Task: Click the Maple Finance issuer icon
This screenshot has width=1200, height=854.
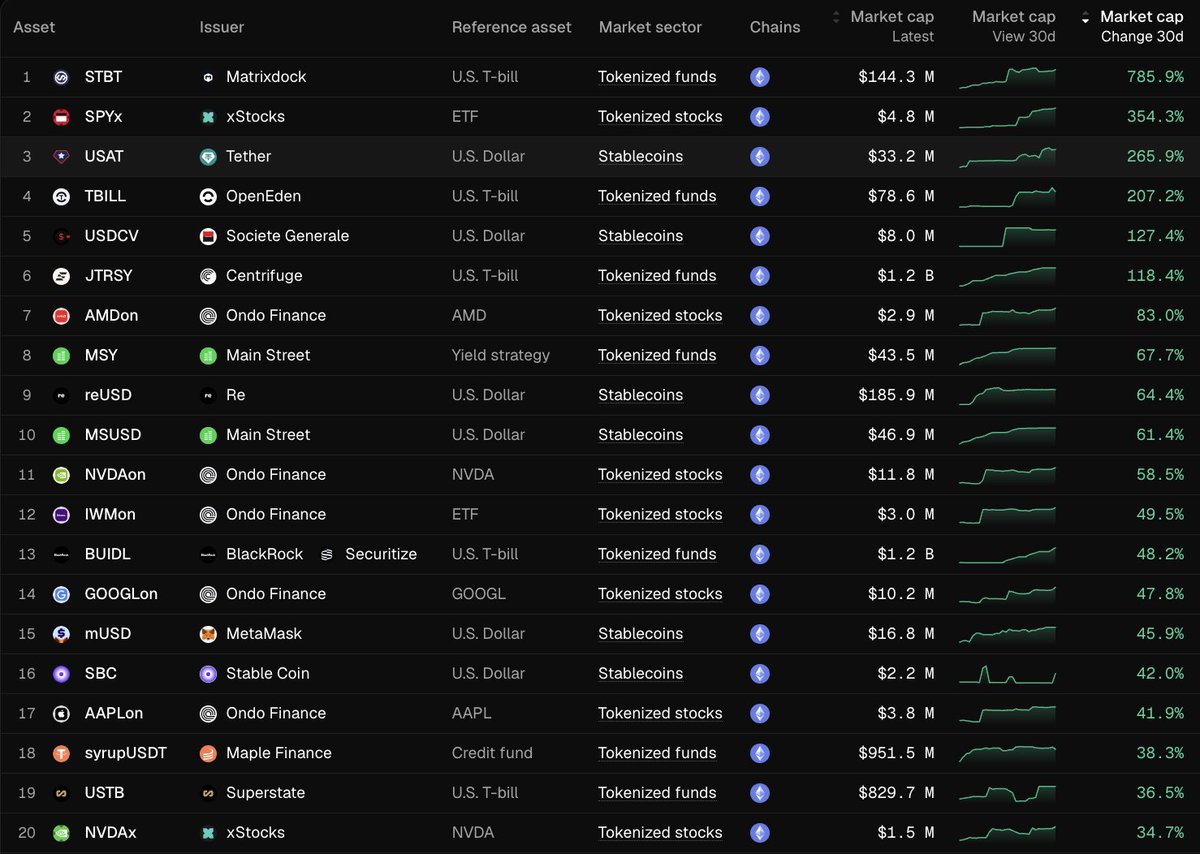Action: pyautogui.click(x=208, y=753)
